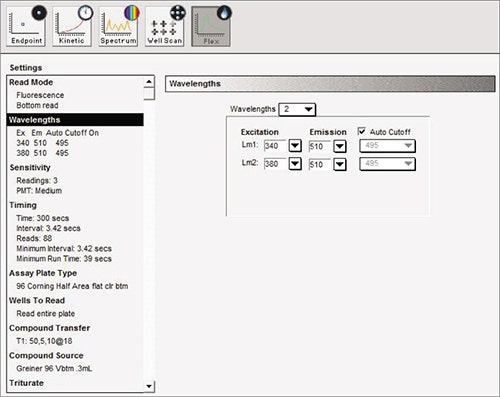
Task: Open the Triturate settings category
Action: point(26,383)
